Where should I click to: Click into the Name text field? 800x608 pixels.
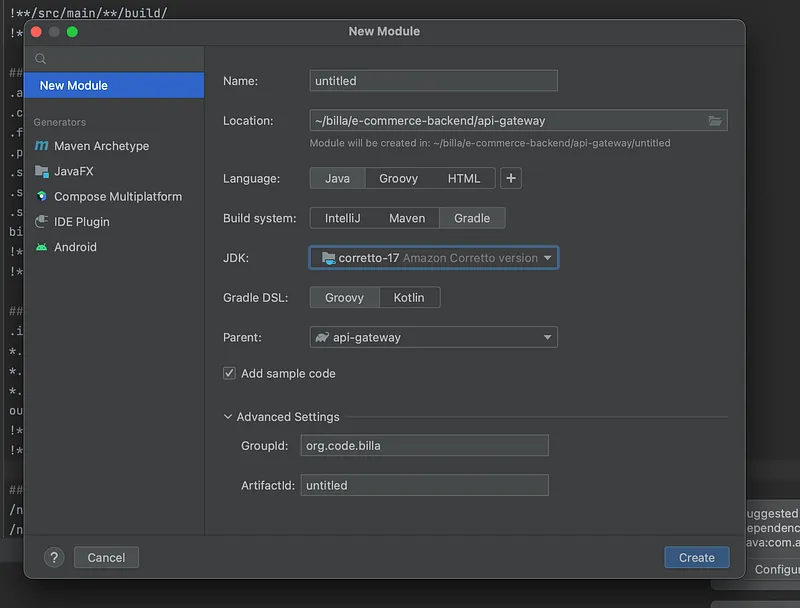pyautogui.click(x=433, y=81)
